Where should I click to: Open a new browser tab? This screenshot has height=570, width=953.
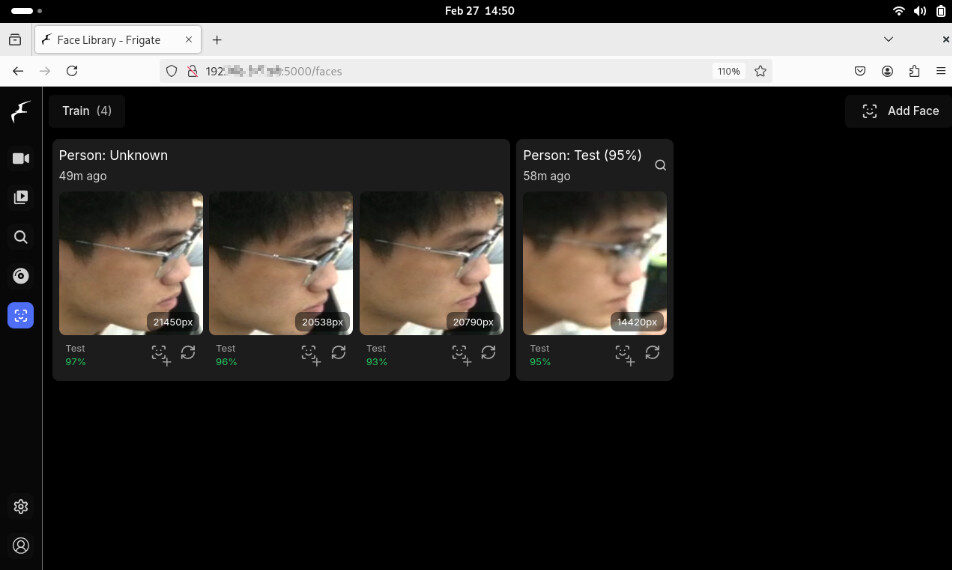click(x=217, y=40)
